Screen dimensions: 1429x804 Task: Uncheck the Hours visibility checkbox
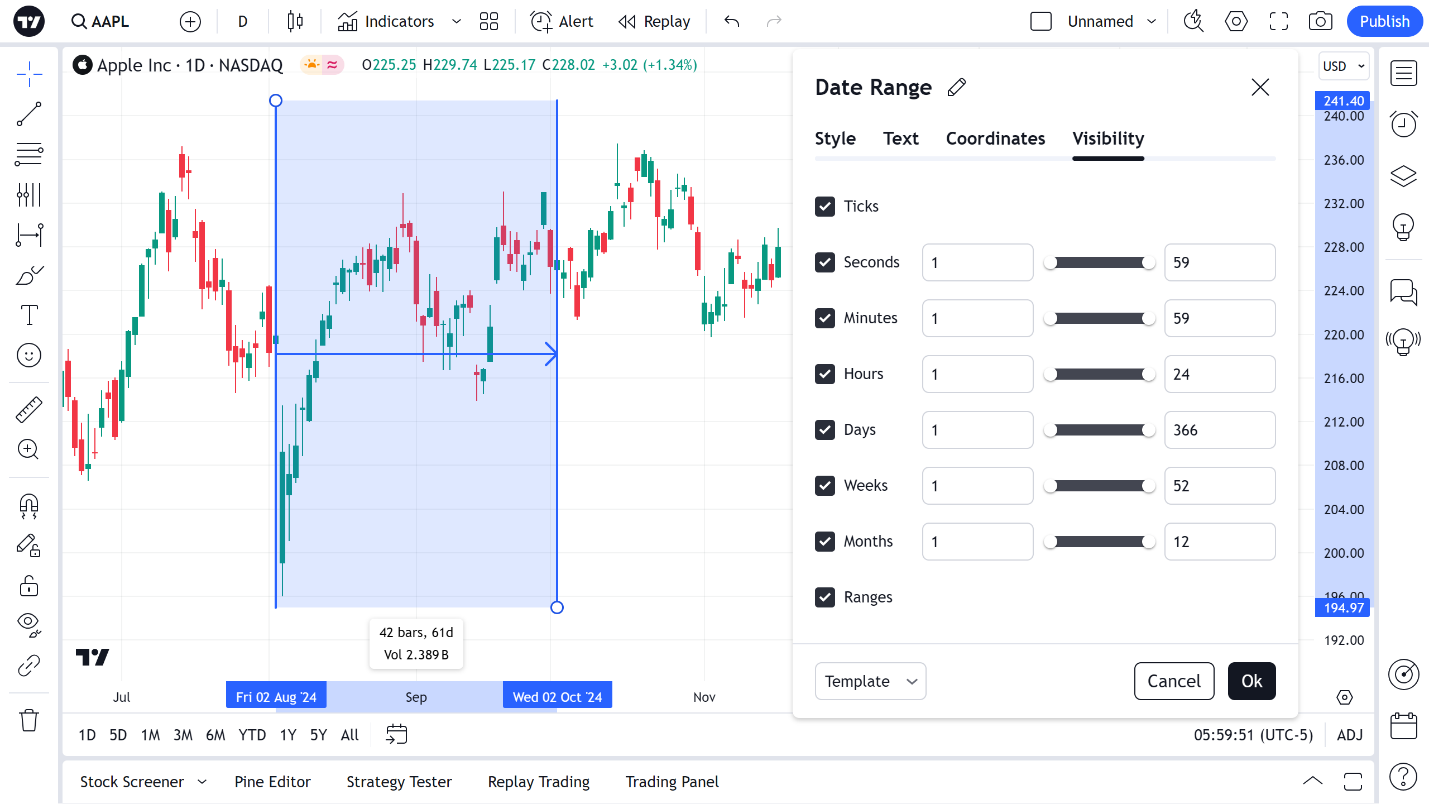(825, 374)
